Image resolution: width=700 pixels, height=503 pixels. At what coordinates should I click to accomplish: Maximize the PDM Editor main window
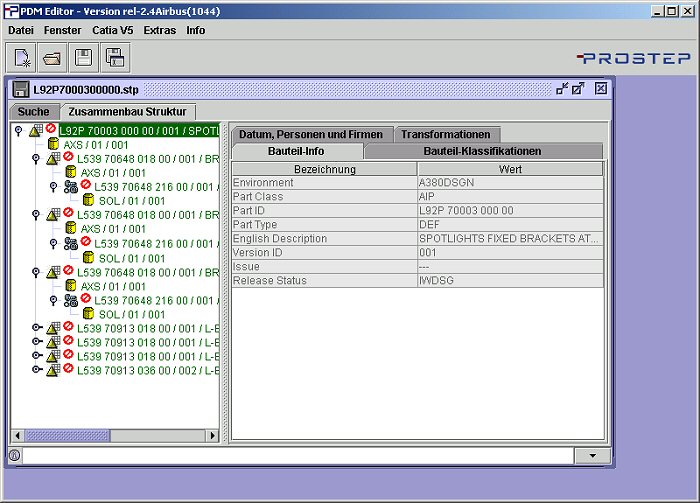click(672, 11)
